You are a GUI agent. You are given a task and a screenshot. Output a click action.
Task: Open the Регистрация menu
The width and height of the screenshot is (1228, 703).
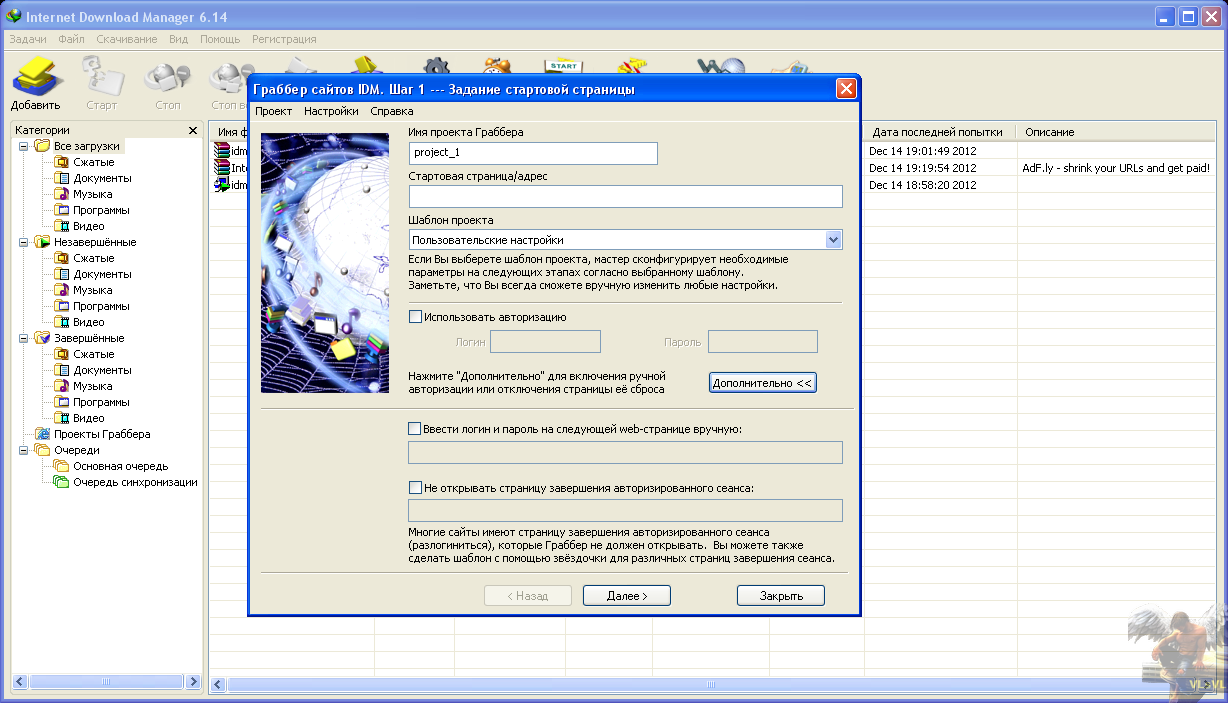point(284,39)
